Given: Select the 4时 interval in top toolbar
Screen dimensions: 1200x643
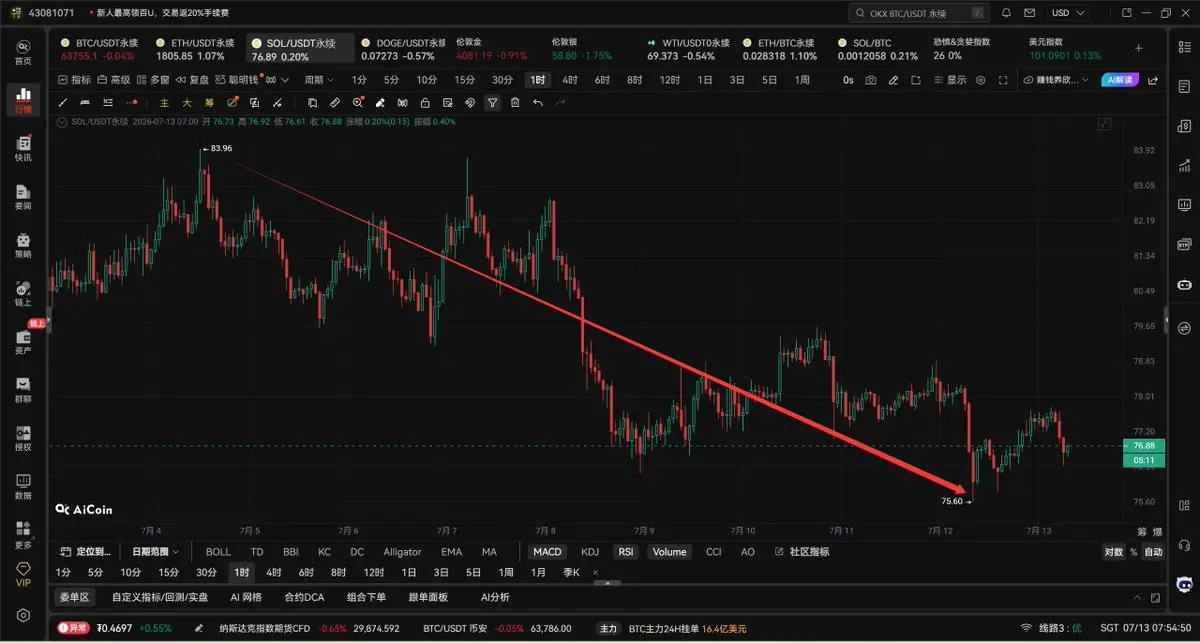Looking at the screenshot, I should 569,80.
